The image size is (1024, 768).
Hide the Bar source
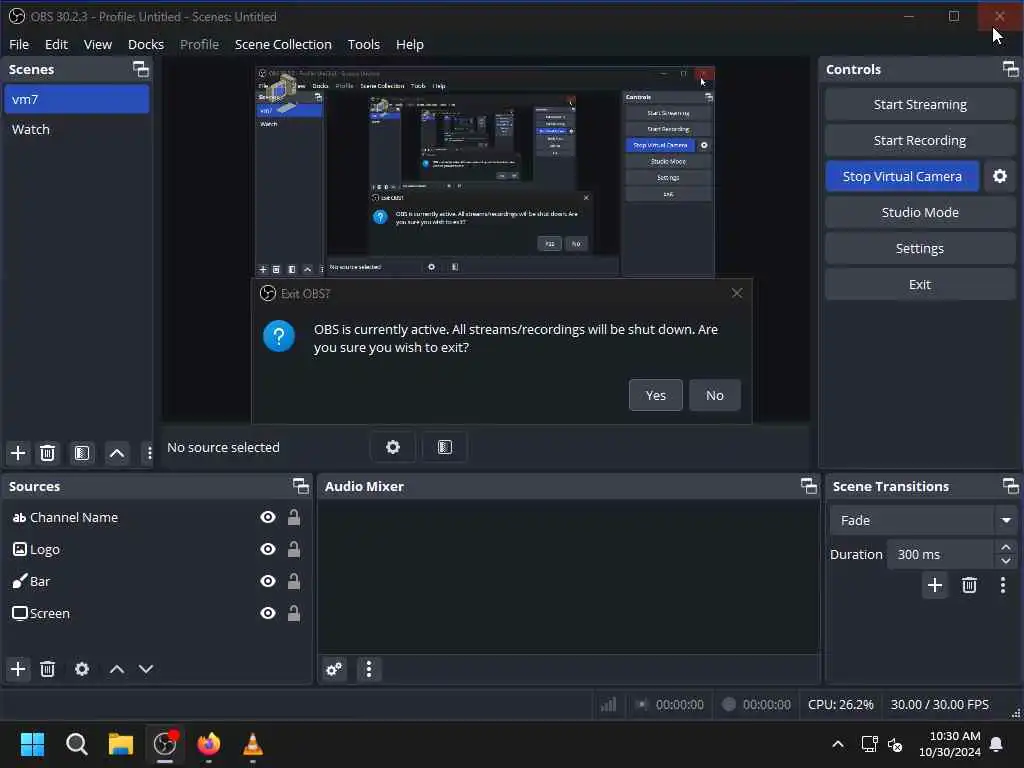(x=268, y=581)
